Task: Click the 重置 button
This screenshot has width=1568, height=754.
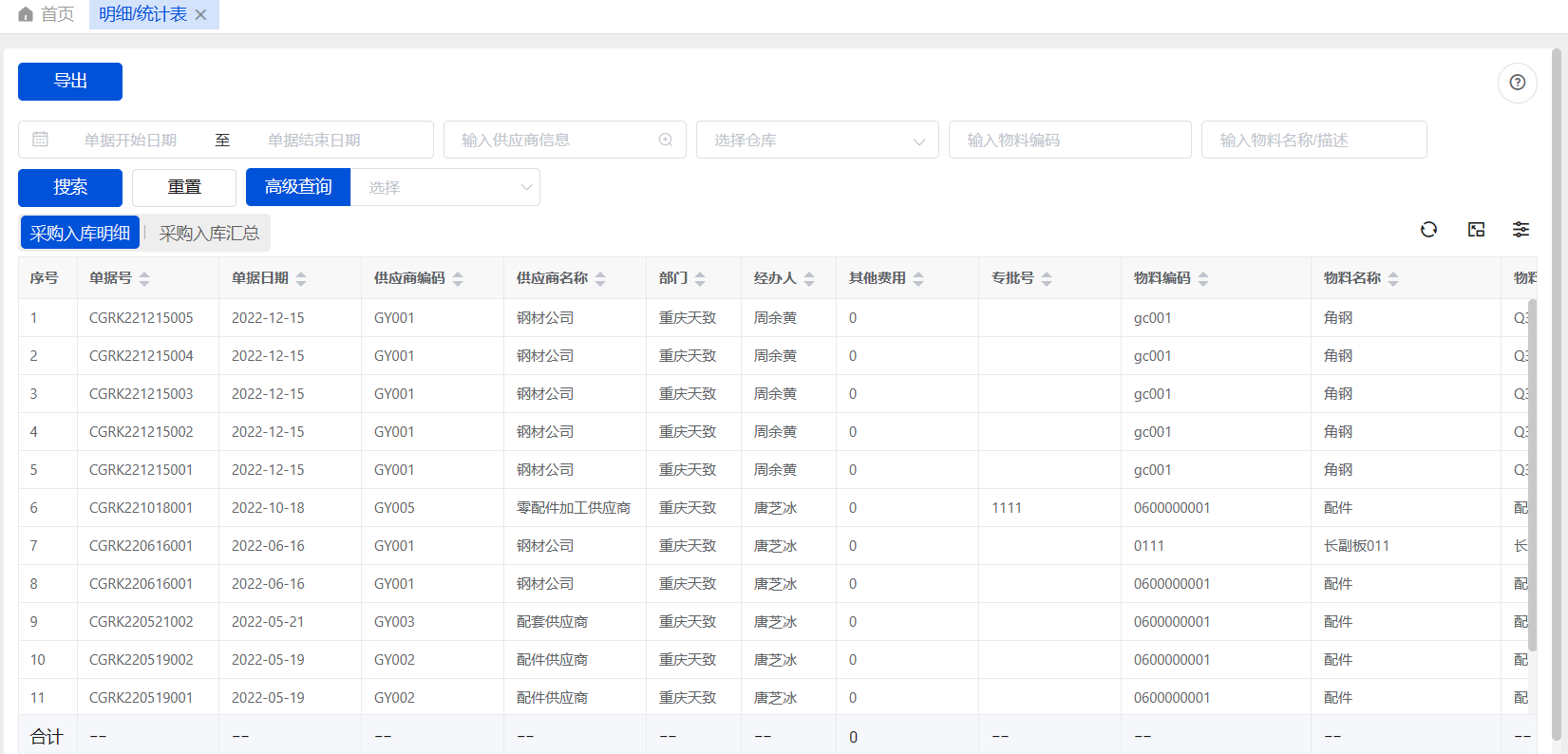Action: 184,187
